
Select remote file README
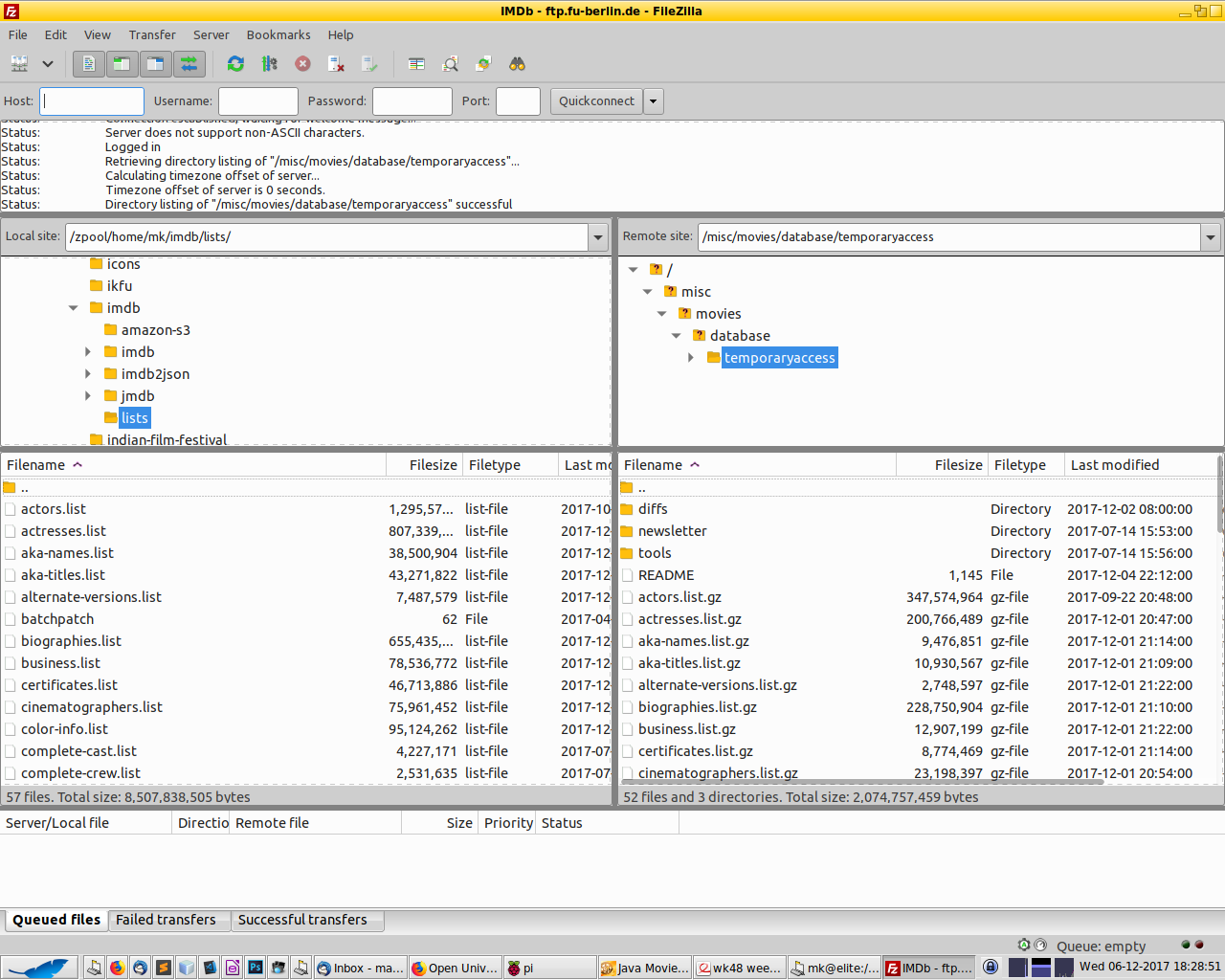[918, 575]
